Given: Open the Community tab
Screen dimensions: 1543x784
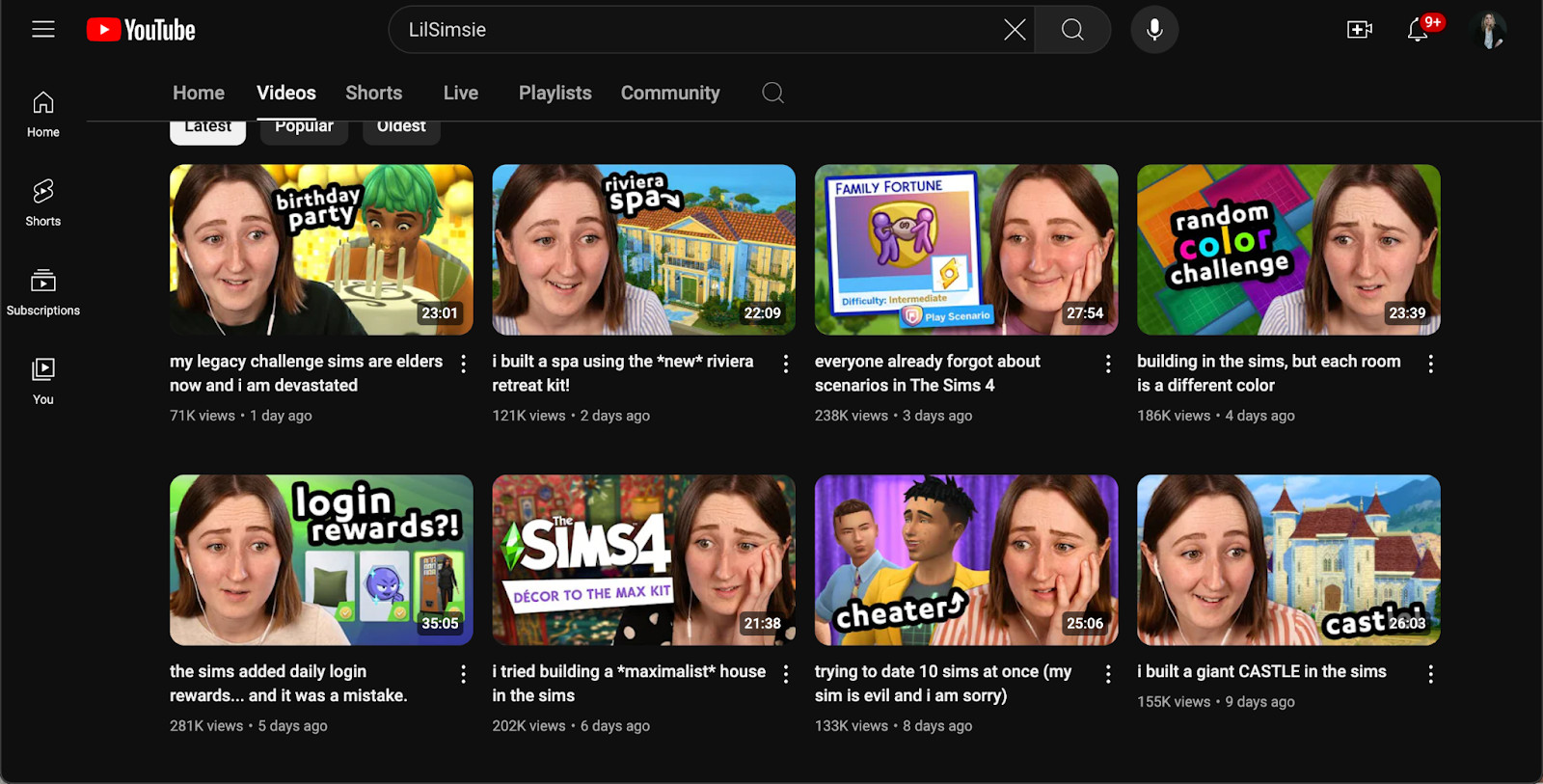Looking at the screenshot, I should [670, 93].
